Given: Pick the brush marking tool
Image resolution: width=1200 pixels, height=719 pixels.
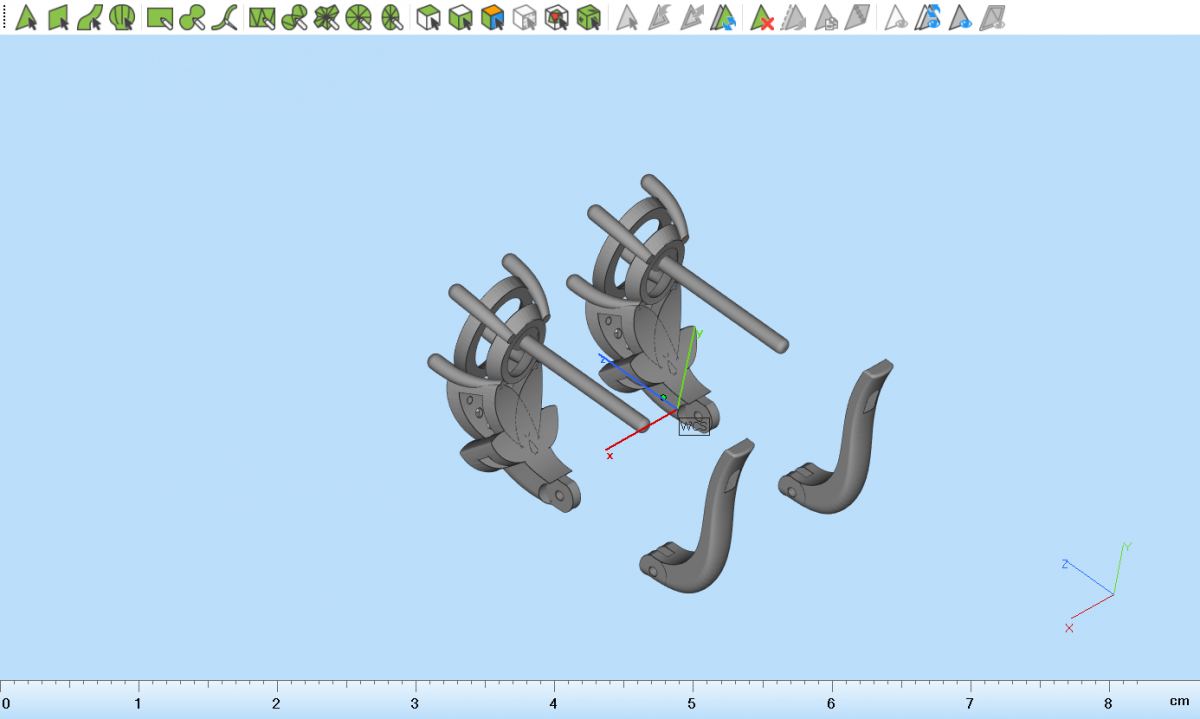Looking at the screenshot, I should pyautogui.click(x=193, y=17).
